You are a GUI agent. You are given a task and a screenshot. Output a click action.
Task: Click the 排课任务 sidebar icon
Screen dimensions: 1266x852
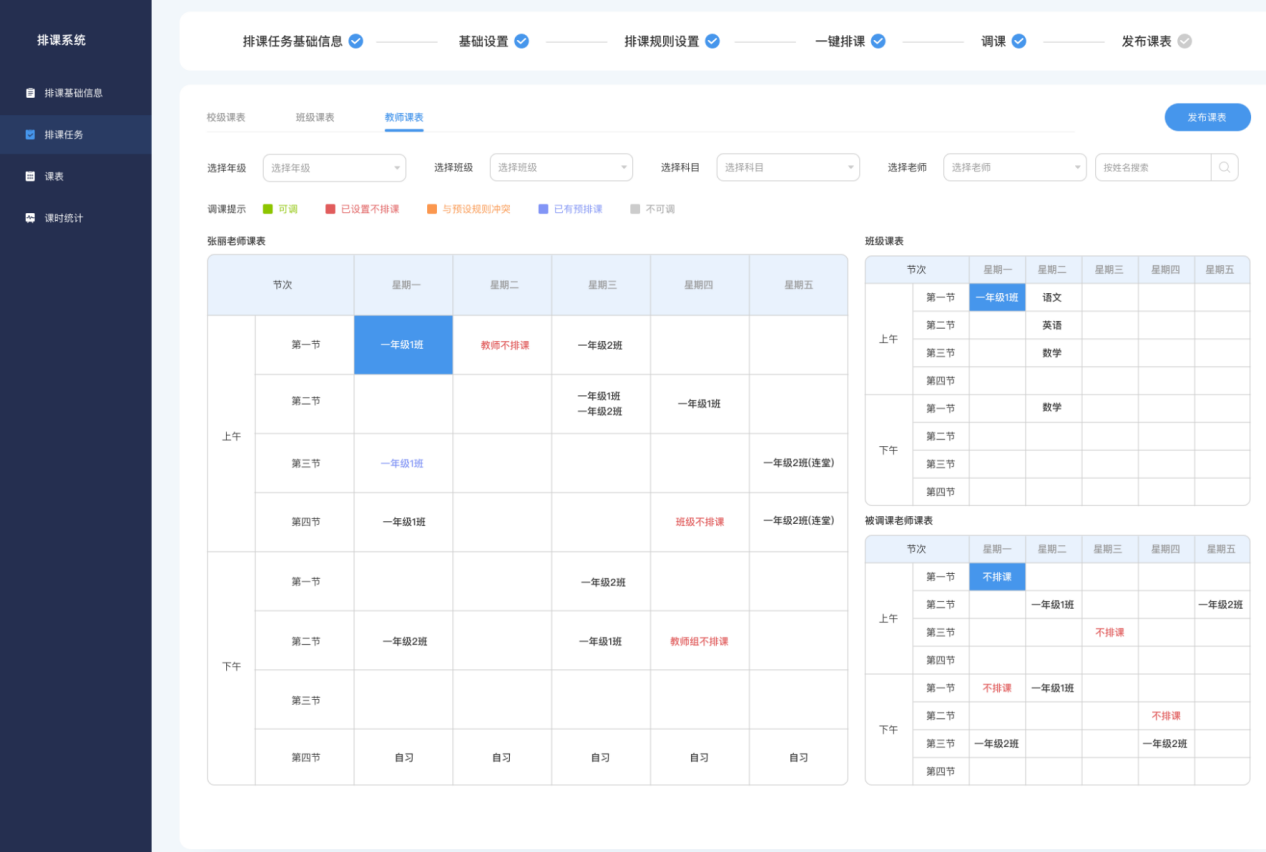click(x=30, y=135)
